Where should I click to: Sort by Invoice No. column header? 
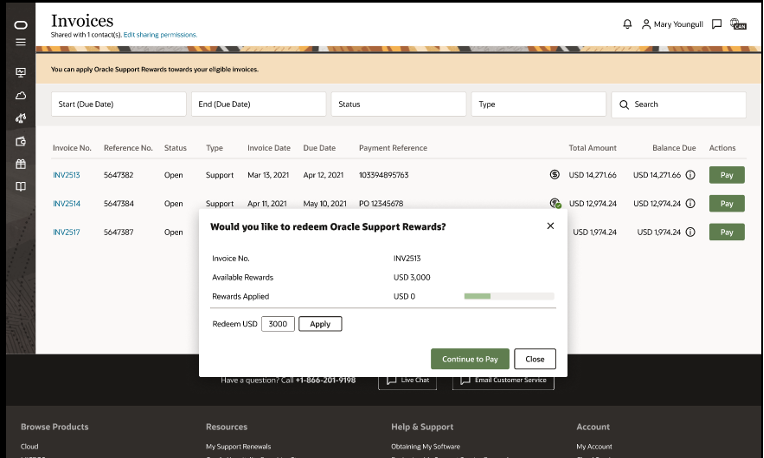pyautogui.click(x=72, y=148)
